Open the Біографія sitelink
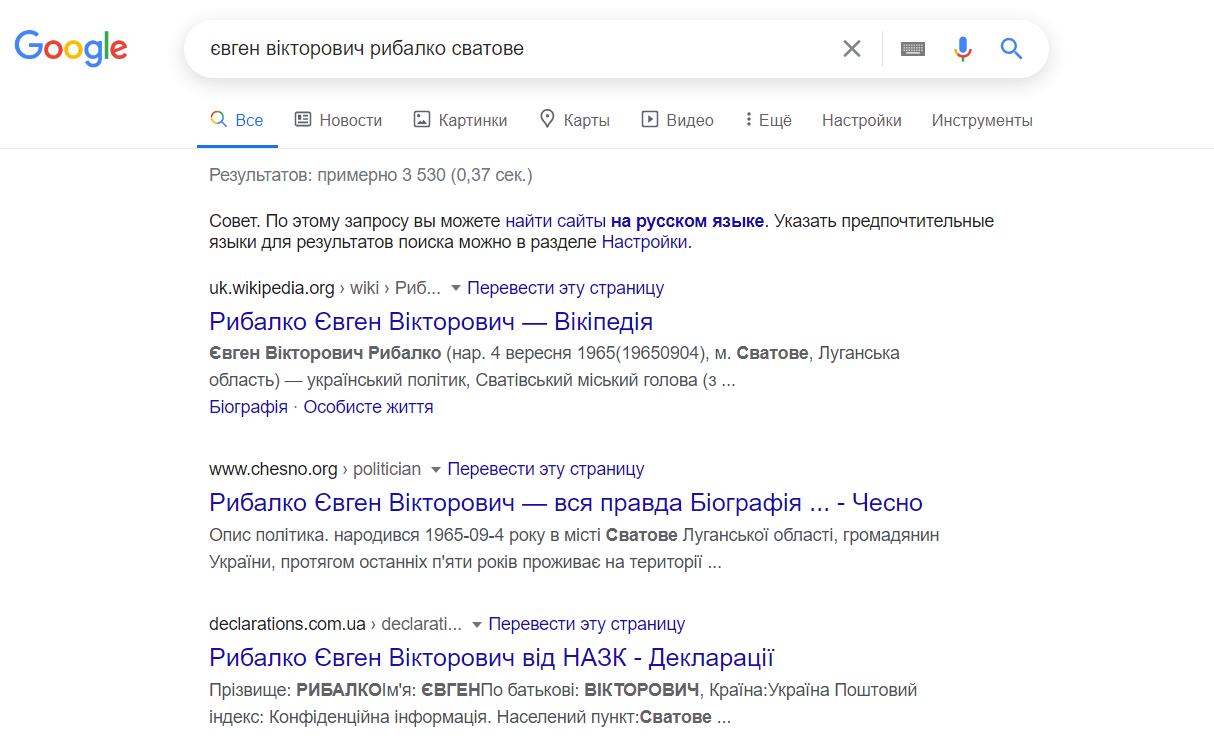This screenshot has height=755, width=1214. pyautogui.click(x=248, y=407)
